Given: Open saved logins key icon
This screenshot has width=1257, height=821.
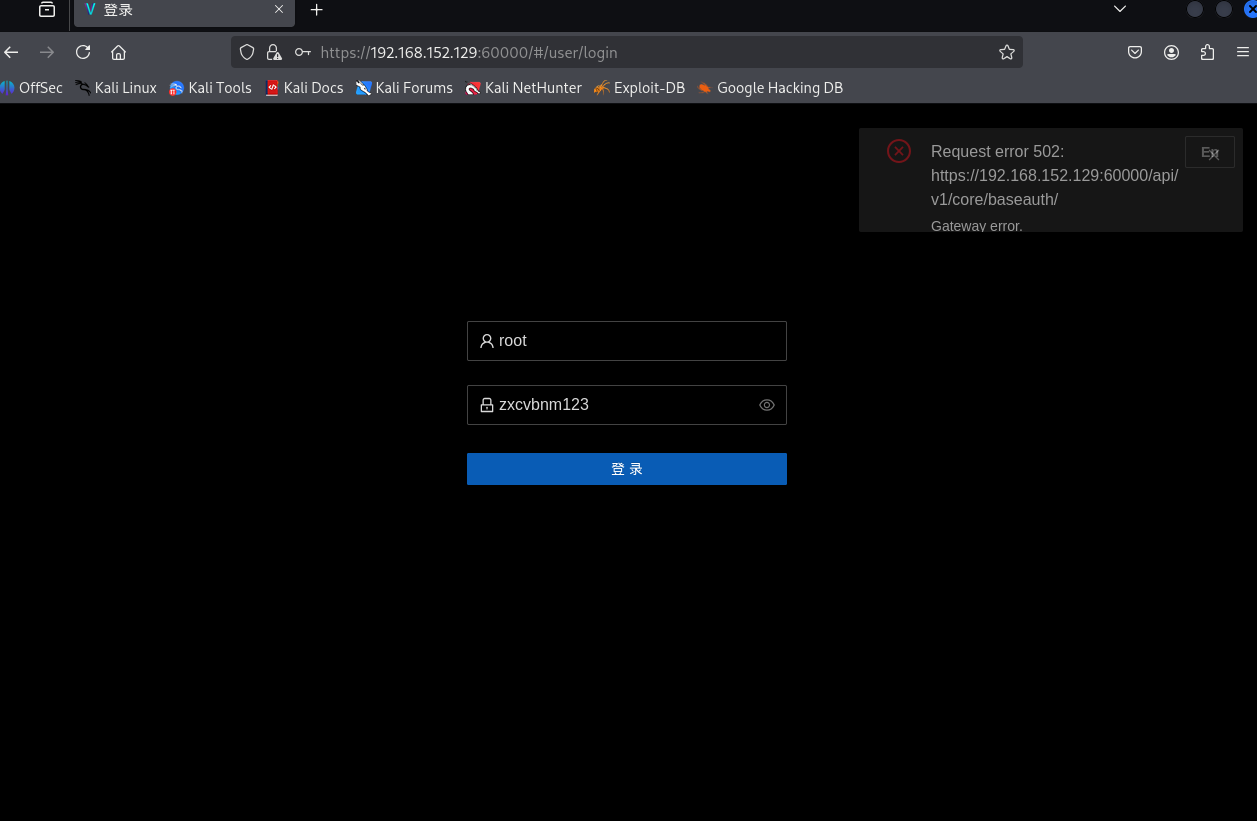Looking at the screenshot, I should (302, 52).
